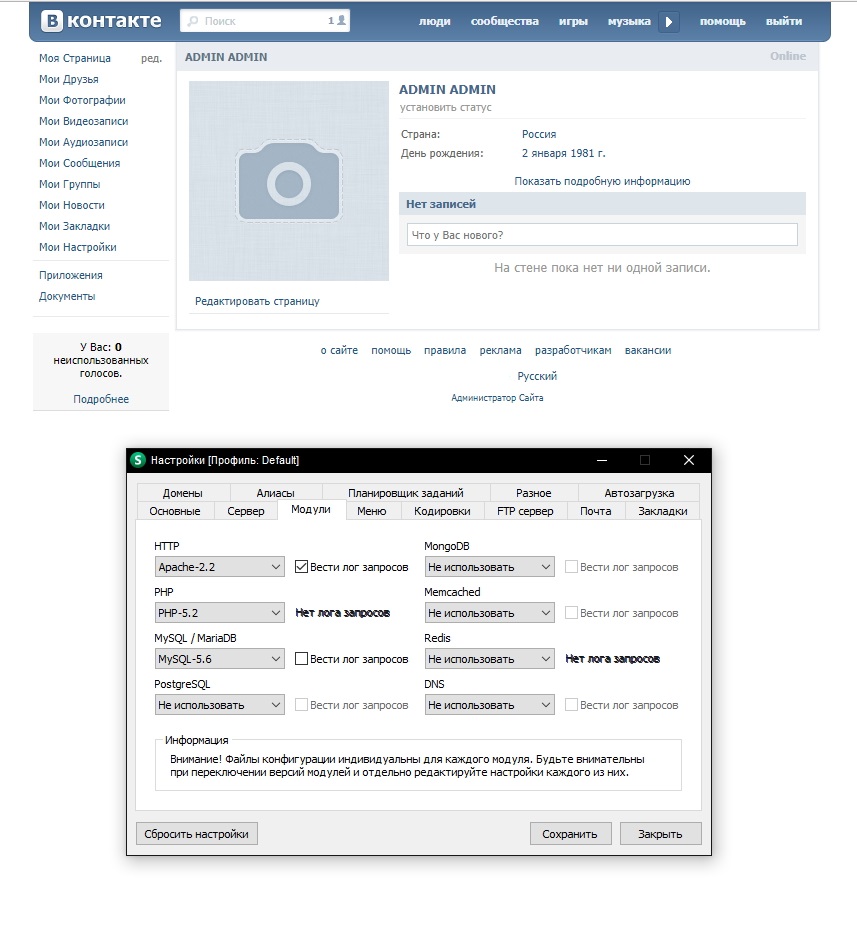
Task: Open музыка in the top navigation
Action: (629, 21)
